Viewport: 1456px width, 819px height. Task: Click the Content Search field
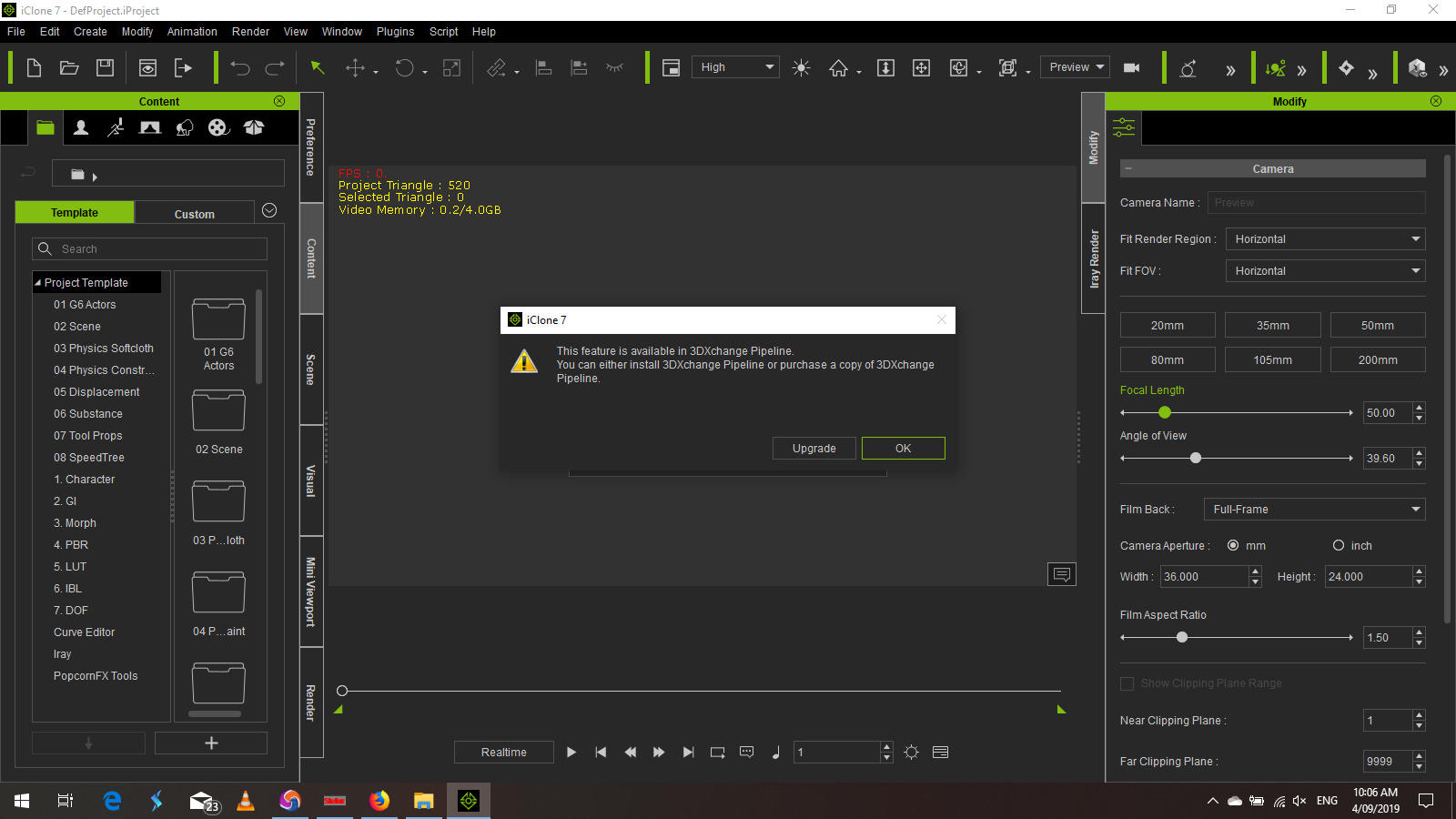point(150,249)
